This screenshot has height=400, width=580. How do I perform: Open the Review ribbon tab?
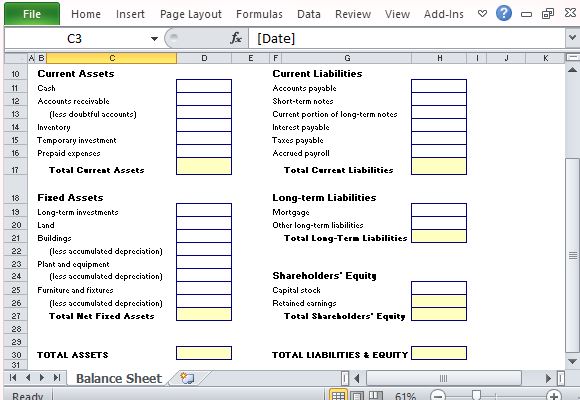tap(353, 14)
